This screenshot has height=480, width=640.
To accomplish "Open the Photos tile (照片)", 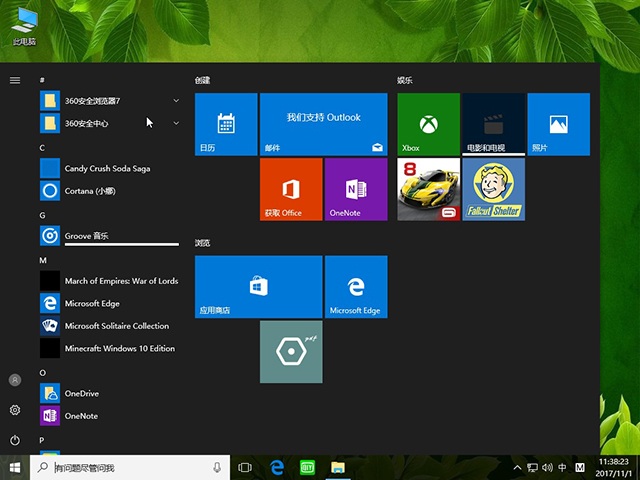I will tap(558, 124).
